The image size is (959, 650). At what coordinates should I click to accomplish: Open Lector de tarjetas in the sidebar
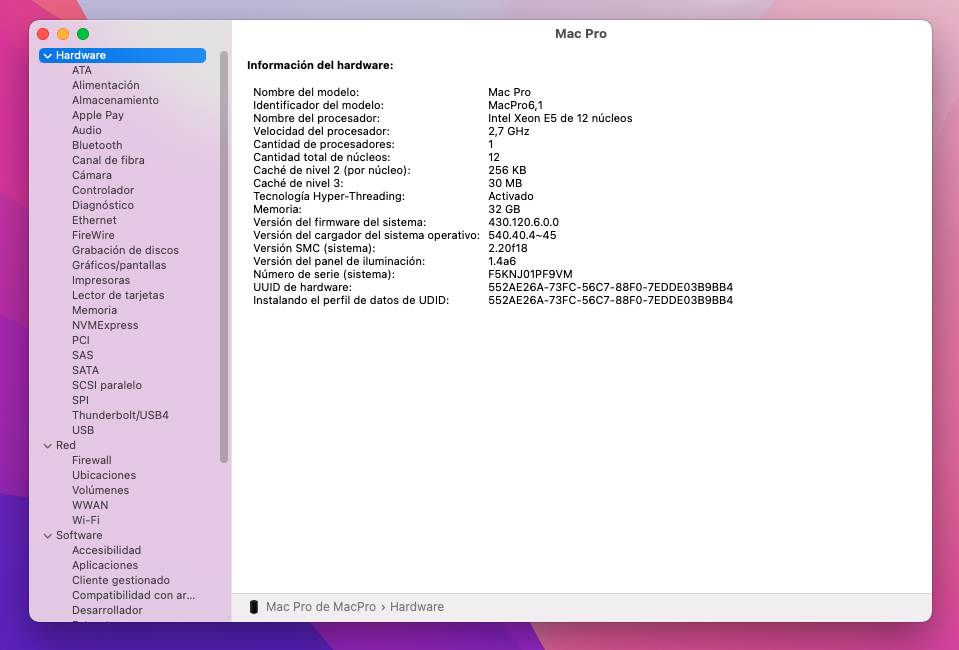click(x=118, y=295)
